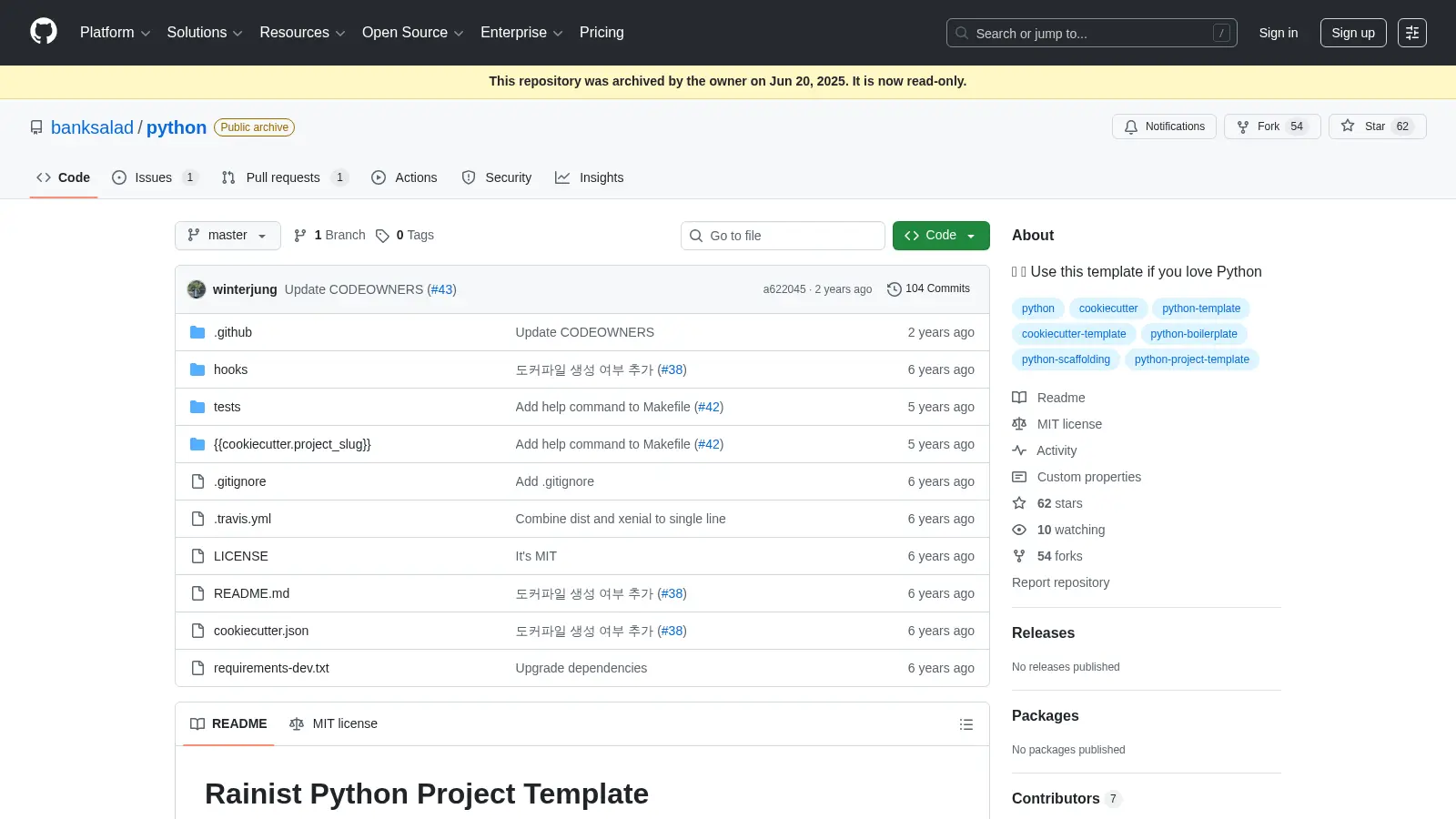Expand the Solutions menu

point(205,33)
